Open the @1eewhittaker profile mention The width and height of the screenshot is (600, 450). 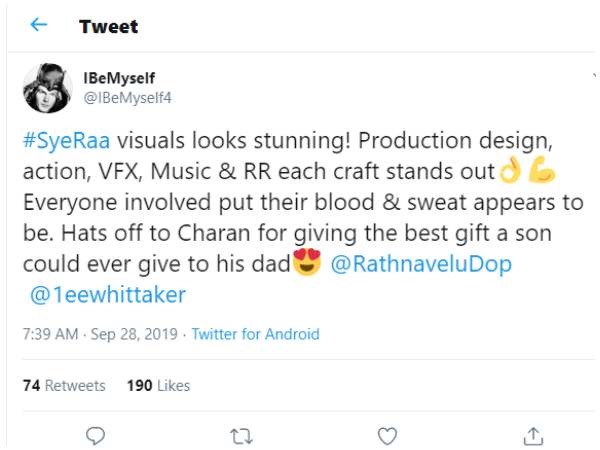108,295
